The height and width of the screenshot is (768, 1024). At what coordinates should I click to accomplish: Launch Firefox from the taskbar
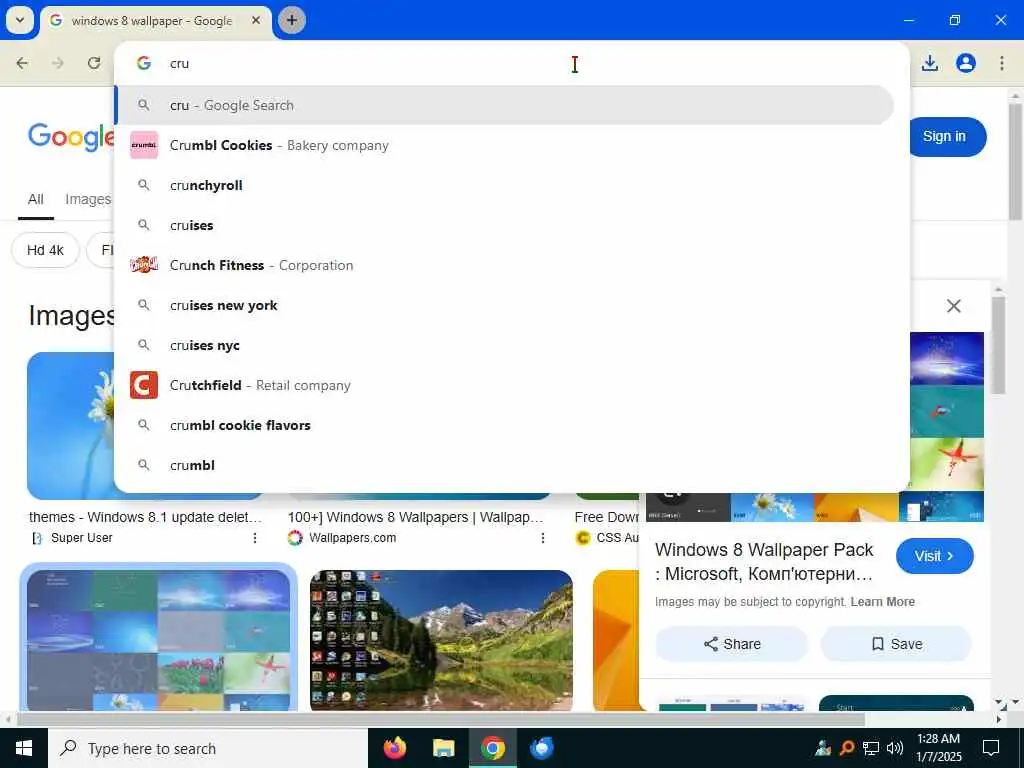(394, 748)
